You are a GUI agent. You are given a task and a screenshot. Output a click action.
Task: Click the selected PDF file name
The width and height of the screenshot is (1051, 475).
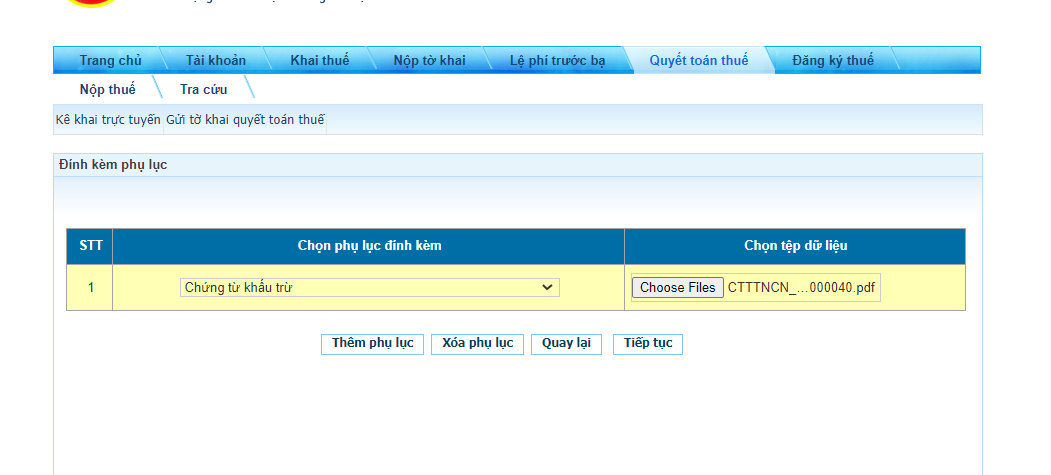click(x=801, y=288)
